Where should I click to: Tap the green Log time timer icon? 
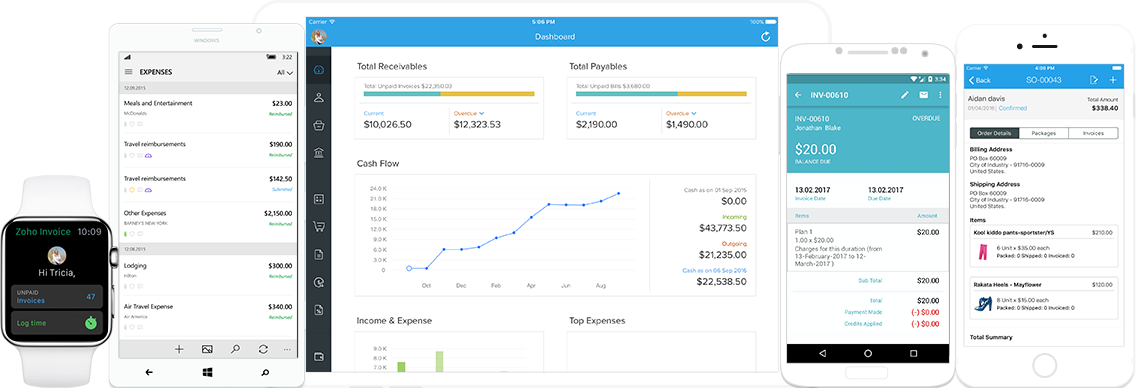point(90,322)
